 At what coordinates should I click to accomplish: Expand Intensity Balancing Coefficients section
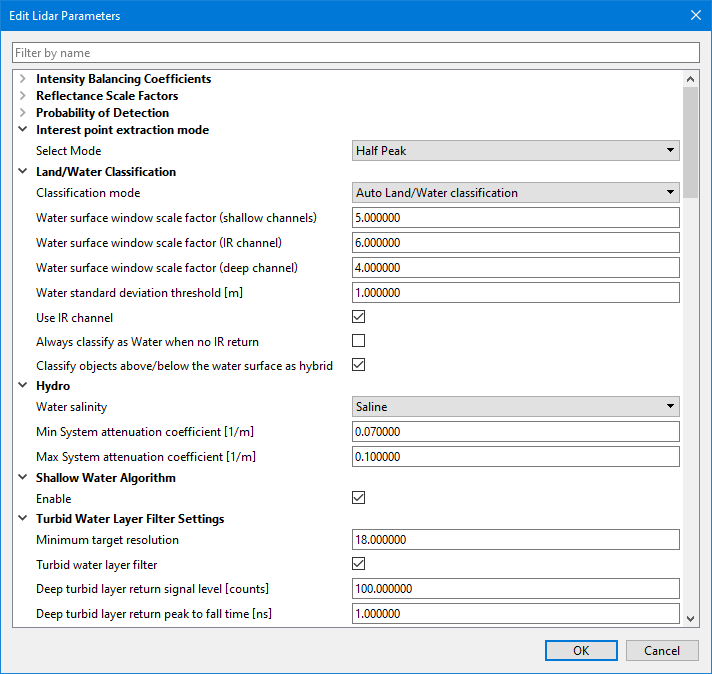tap(22, 79)
